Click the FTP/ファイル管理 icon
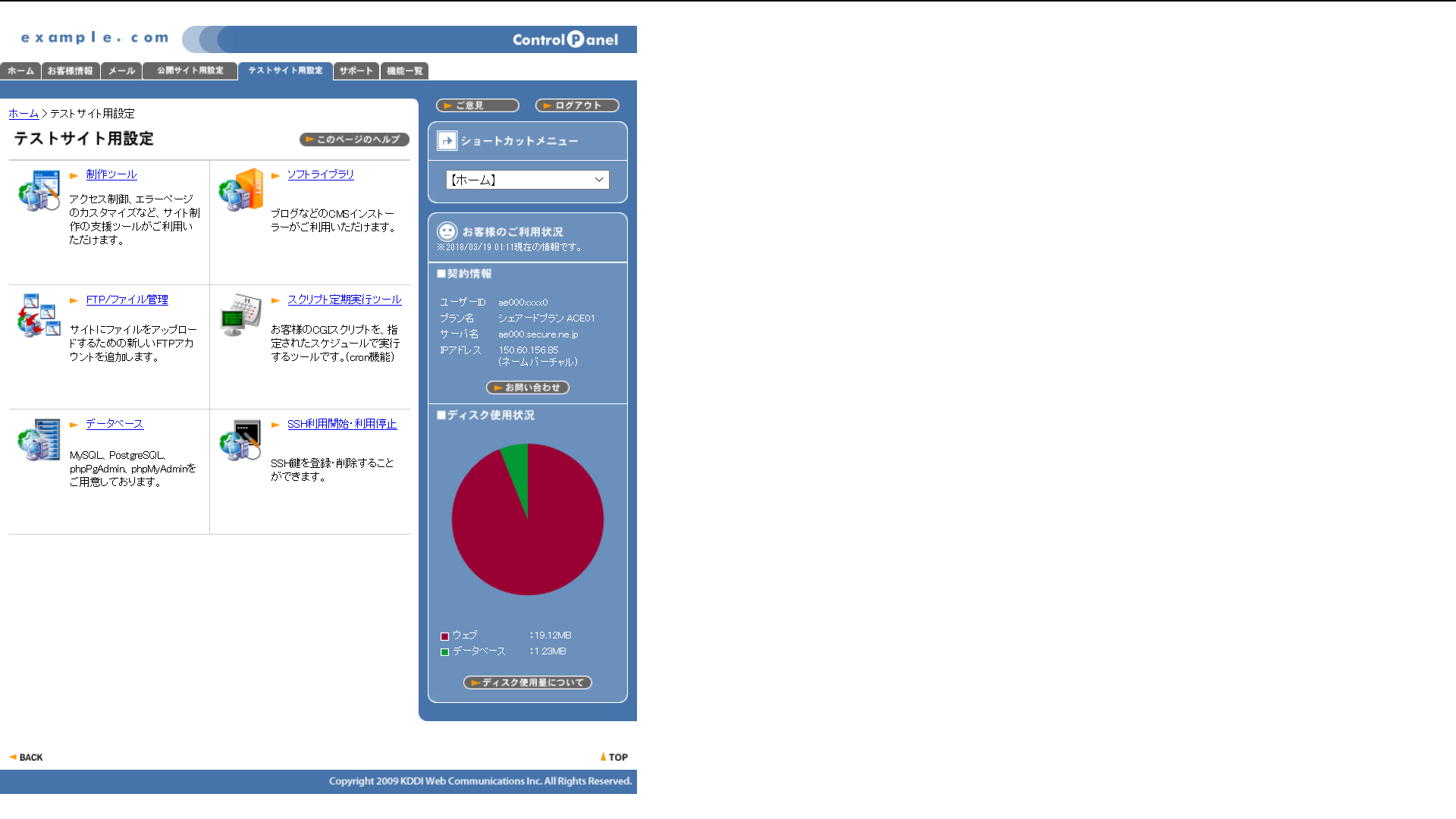 tap(39, 315)
